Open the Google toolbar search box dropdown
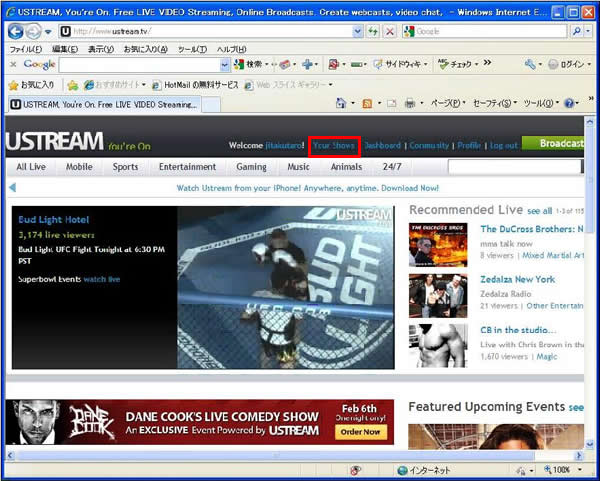600x481 pixels. 225,65
